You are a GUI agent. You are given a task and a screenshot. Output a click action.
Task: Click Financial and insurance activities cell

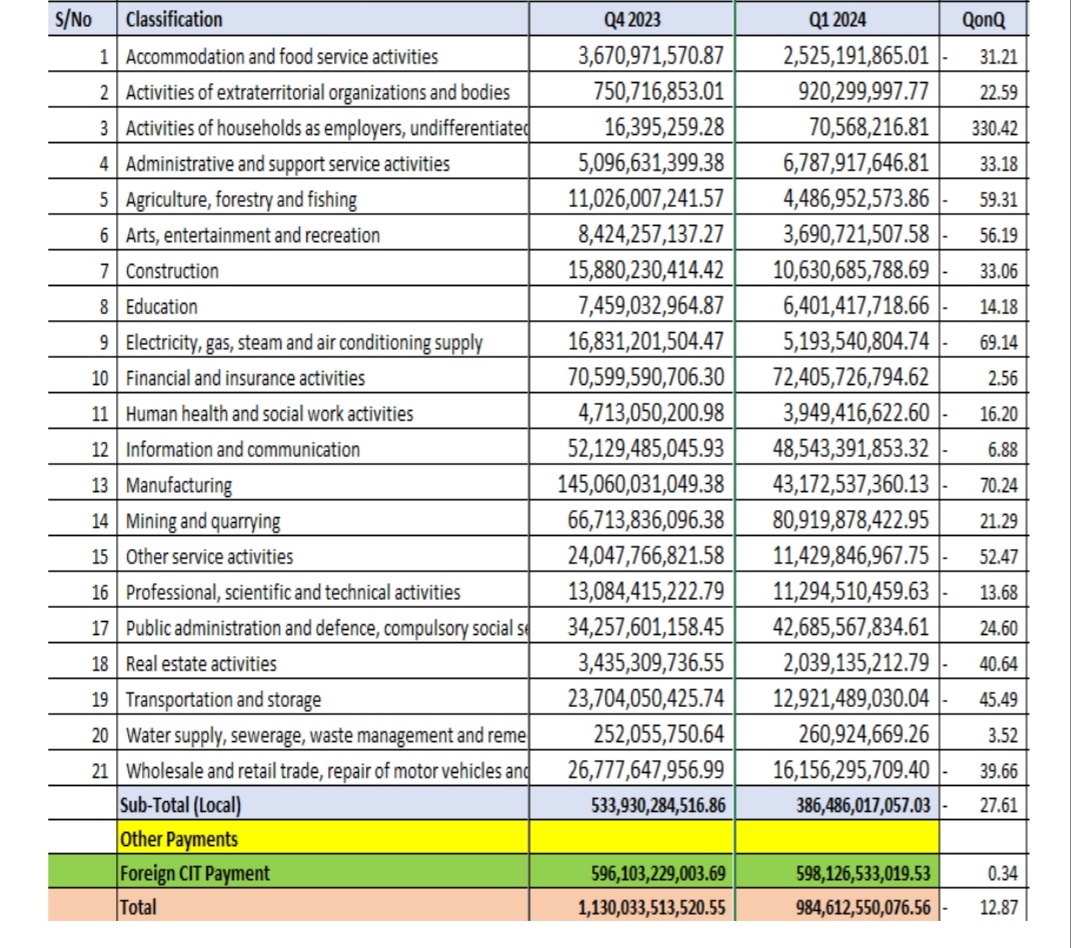tap(245, 378)
